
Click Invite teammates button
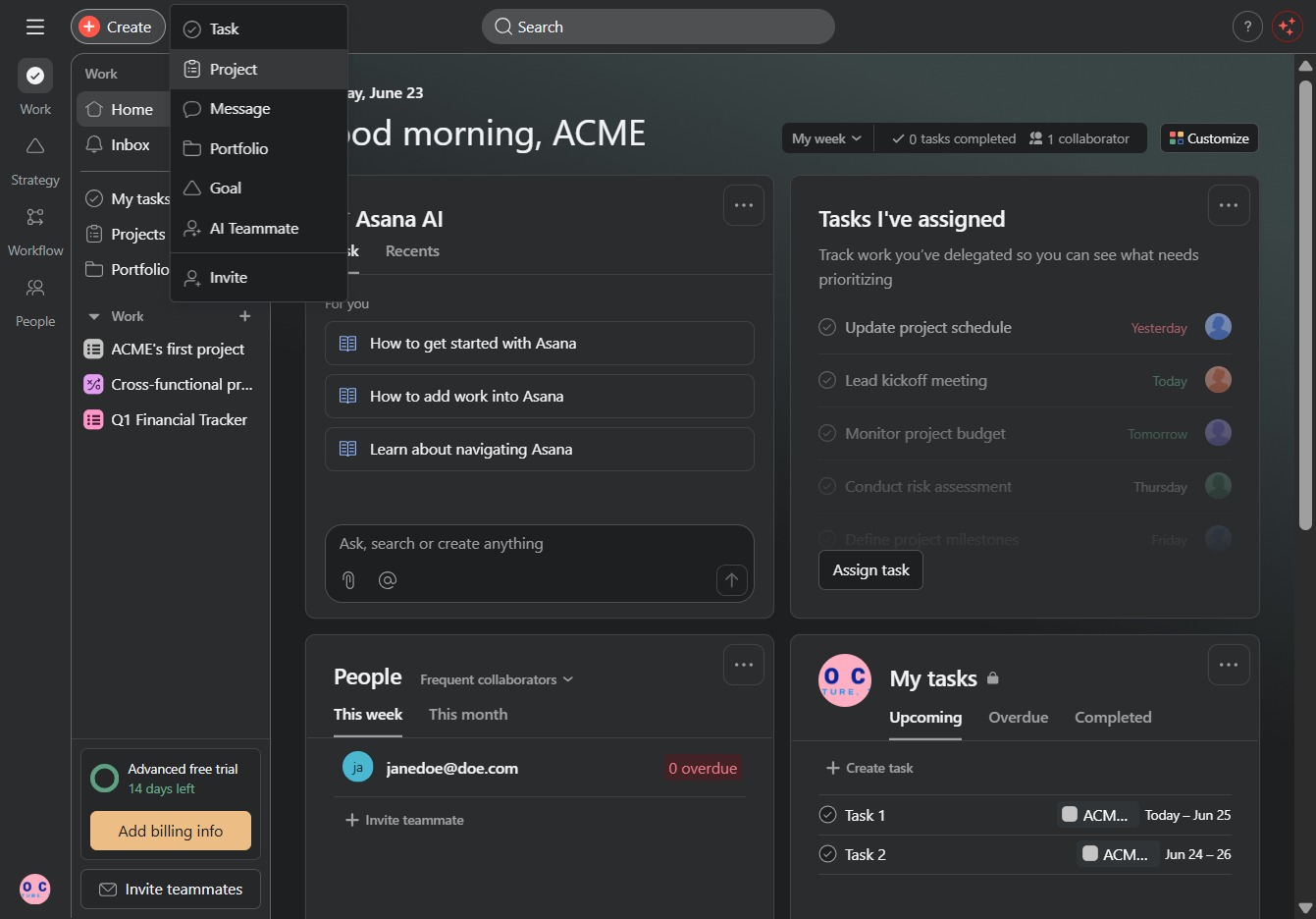click(x=171, y=889)
